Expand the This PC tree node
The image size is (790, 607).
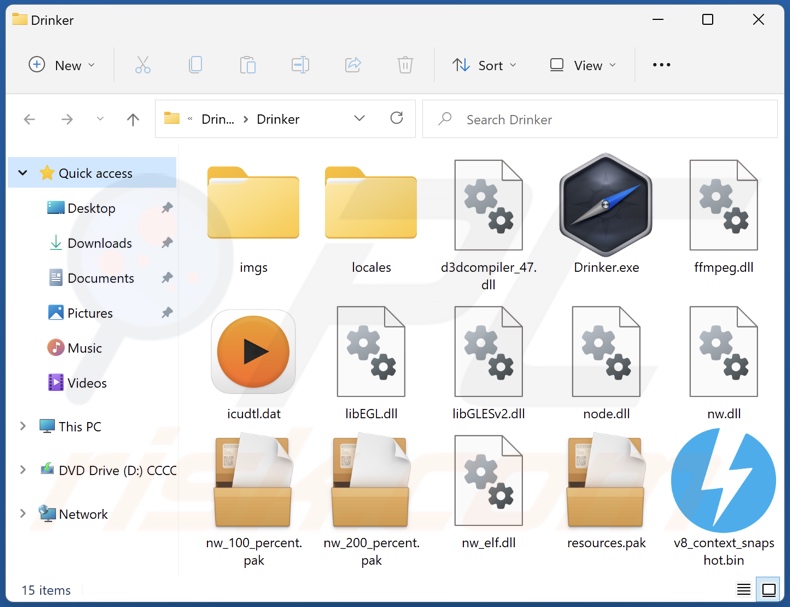[23, 426]
